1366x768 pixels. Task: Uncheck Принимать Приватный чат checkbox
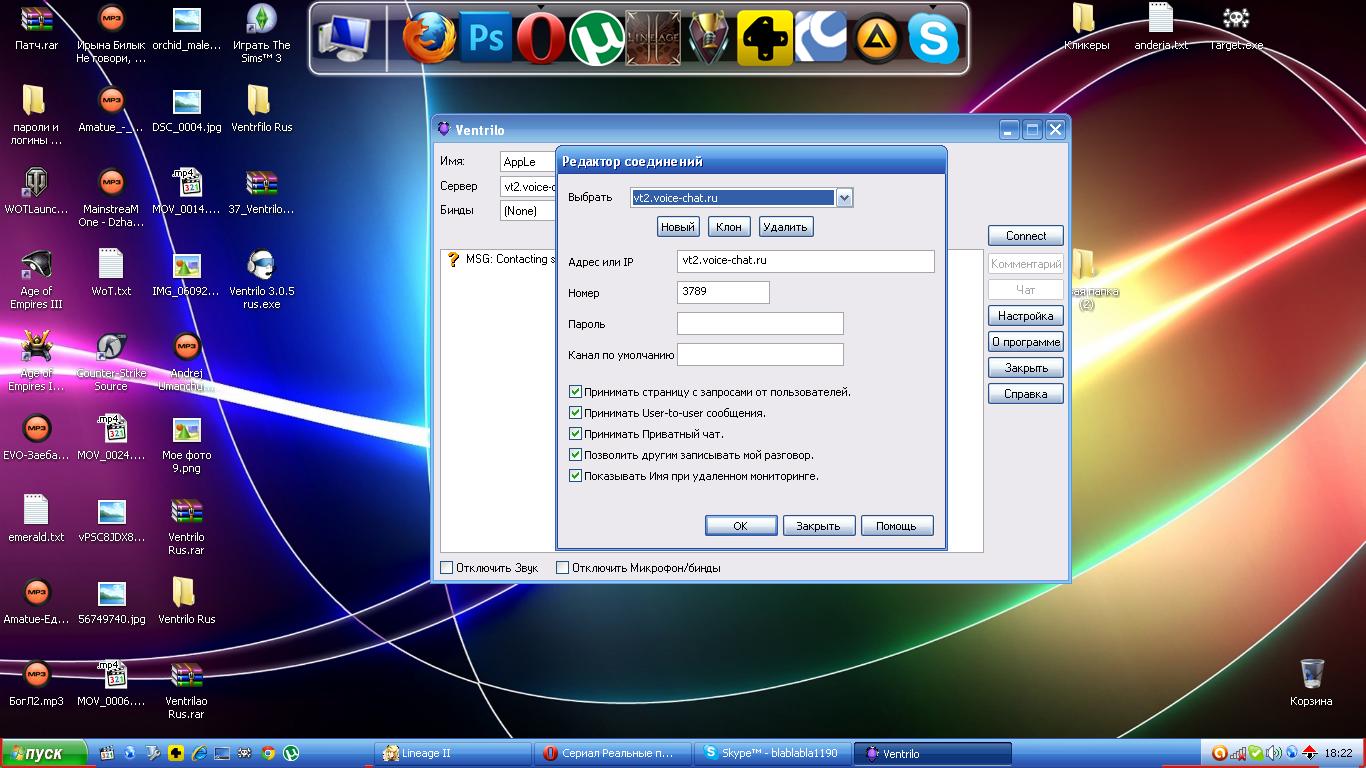(x=575, y=434)
